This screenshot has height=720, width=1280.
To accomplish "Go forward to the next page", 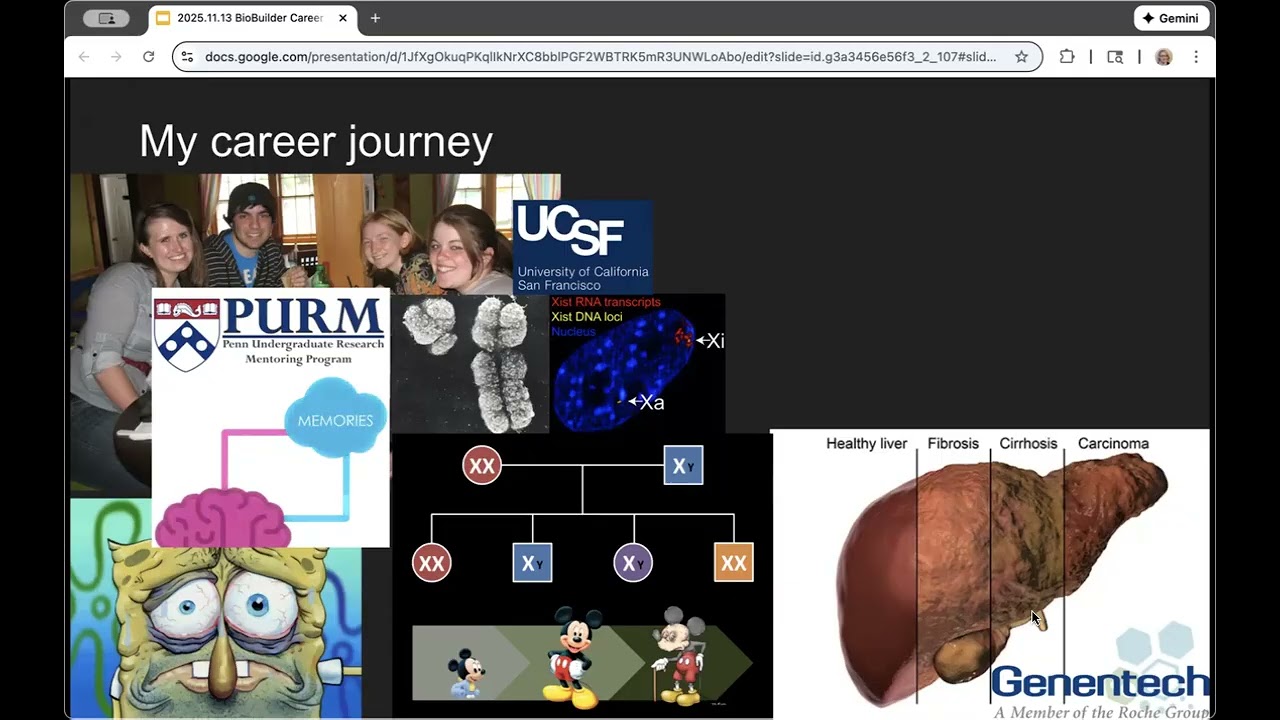I will [x=116, y=57].
